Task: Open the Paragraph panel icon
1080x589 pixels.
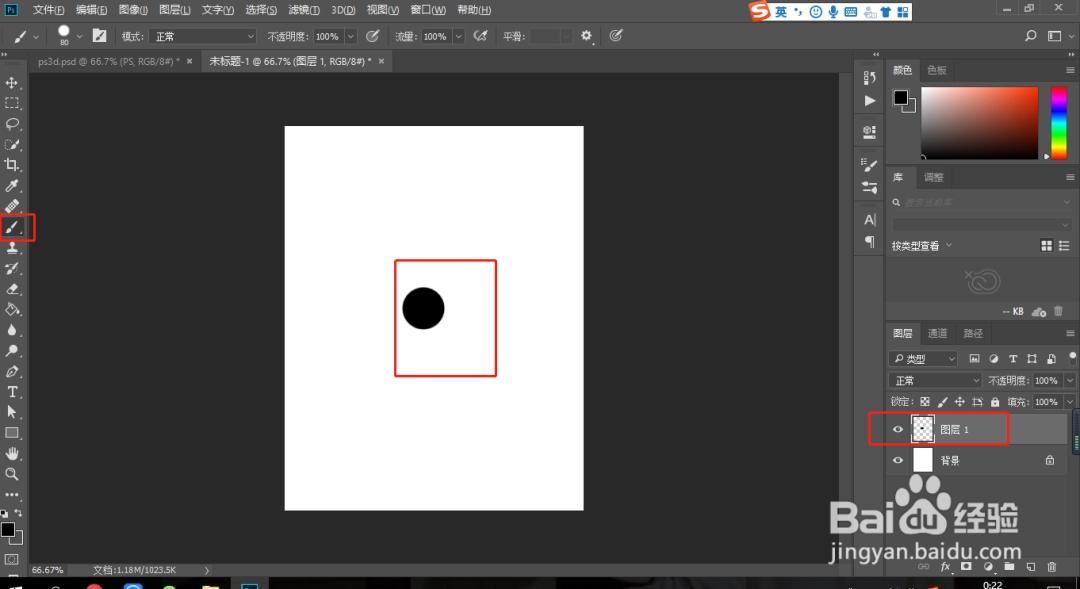Action: coord(870,242)
